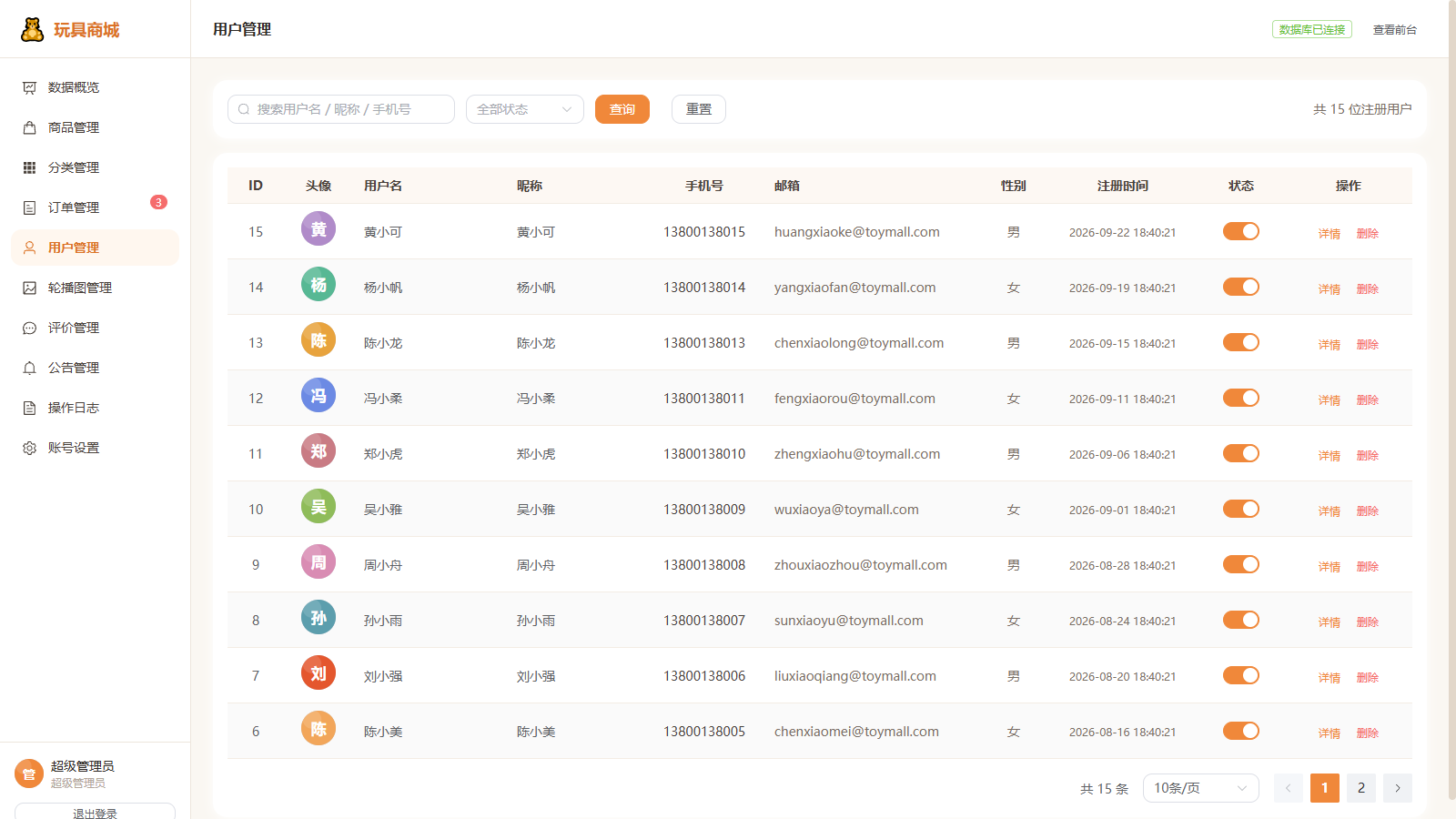Click the 轮播图管理 image icon

tap(29, 288)
